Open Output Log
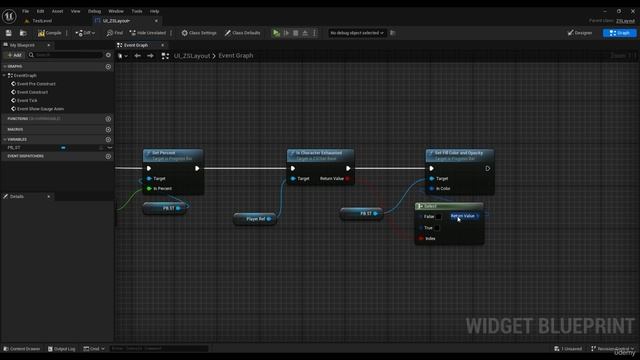Viewport: 640px width, 360px height. 62,349
